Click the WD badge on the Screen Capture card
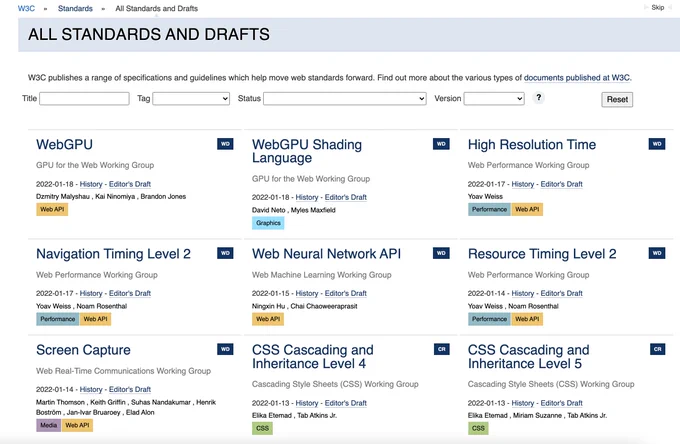The height and width of the screenshot is (444, 680). tap(225, 349)
